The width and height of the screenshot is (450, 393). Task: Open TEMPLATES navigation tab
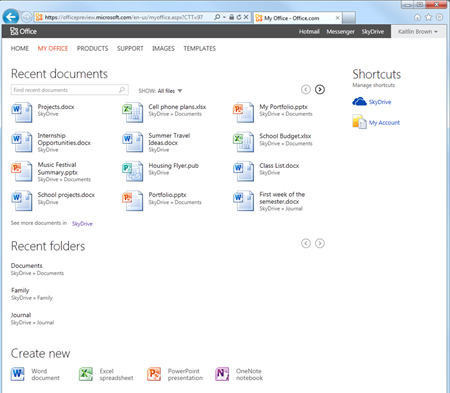coord(199,48)
